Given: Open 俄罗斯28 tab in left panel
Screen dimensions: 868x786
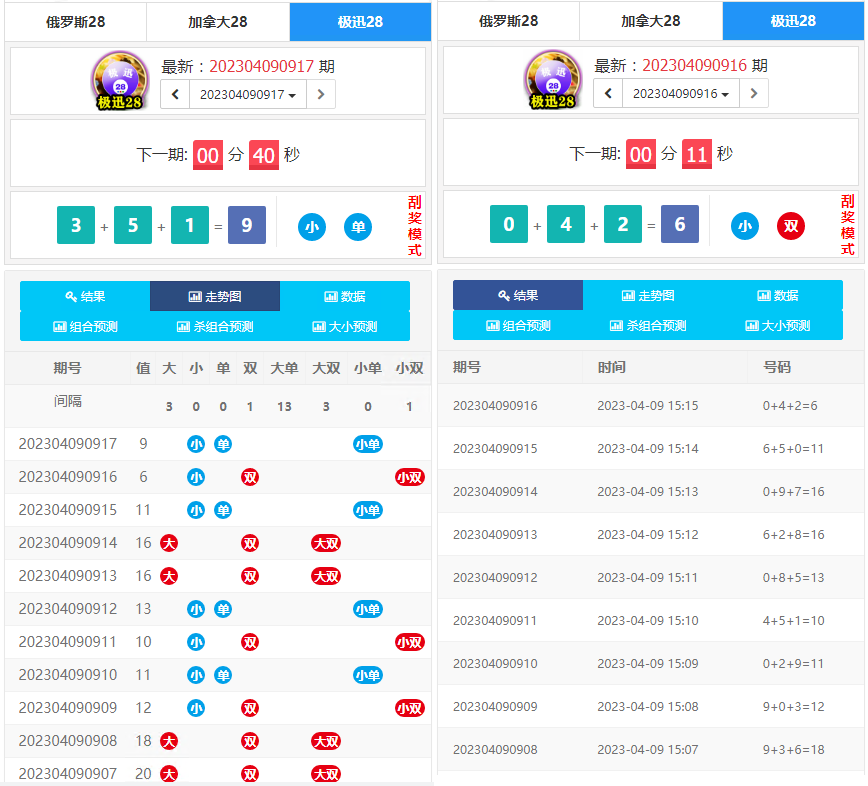Looking at the screenshot, I should click(x=75, y=22).
